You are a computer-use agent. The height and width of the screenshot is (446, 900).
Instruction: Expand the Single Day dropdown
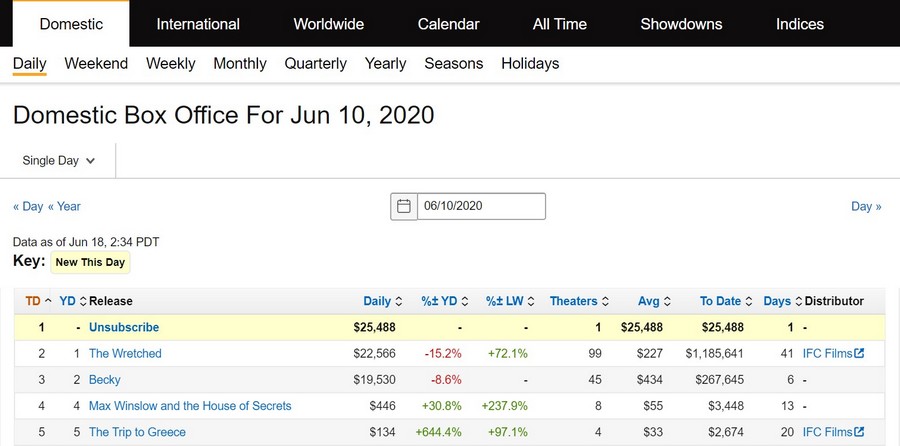pos(59,160)
